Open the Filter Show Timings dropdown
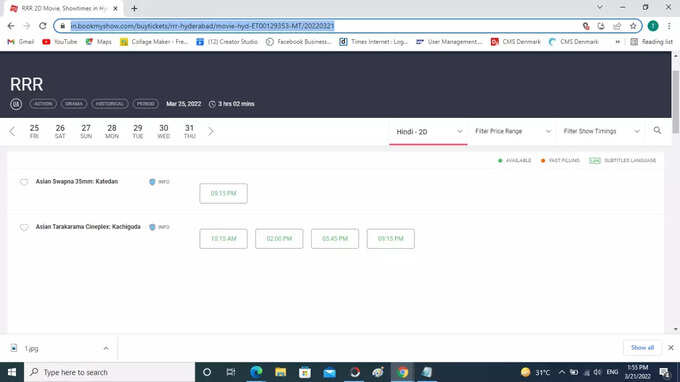This screenshot has width=680, height=382. (602, 131)
